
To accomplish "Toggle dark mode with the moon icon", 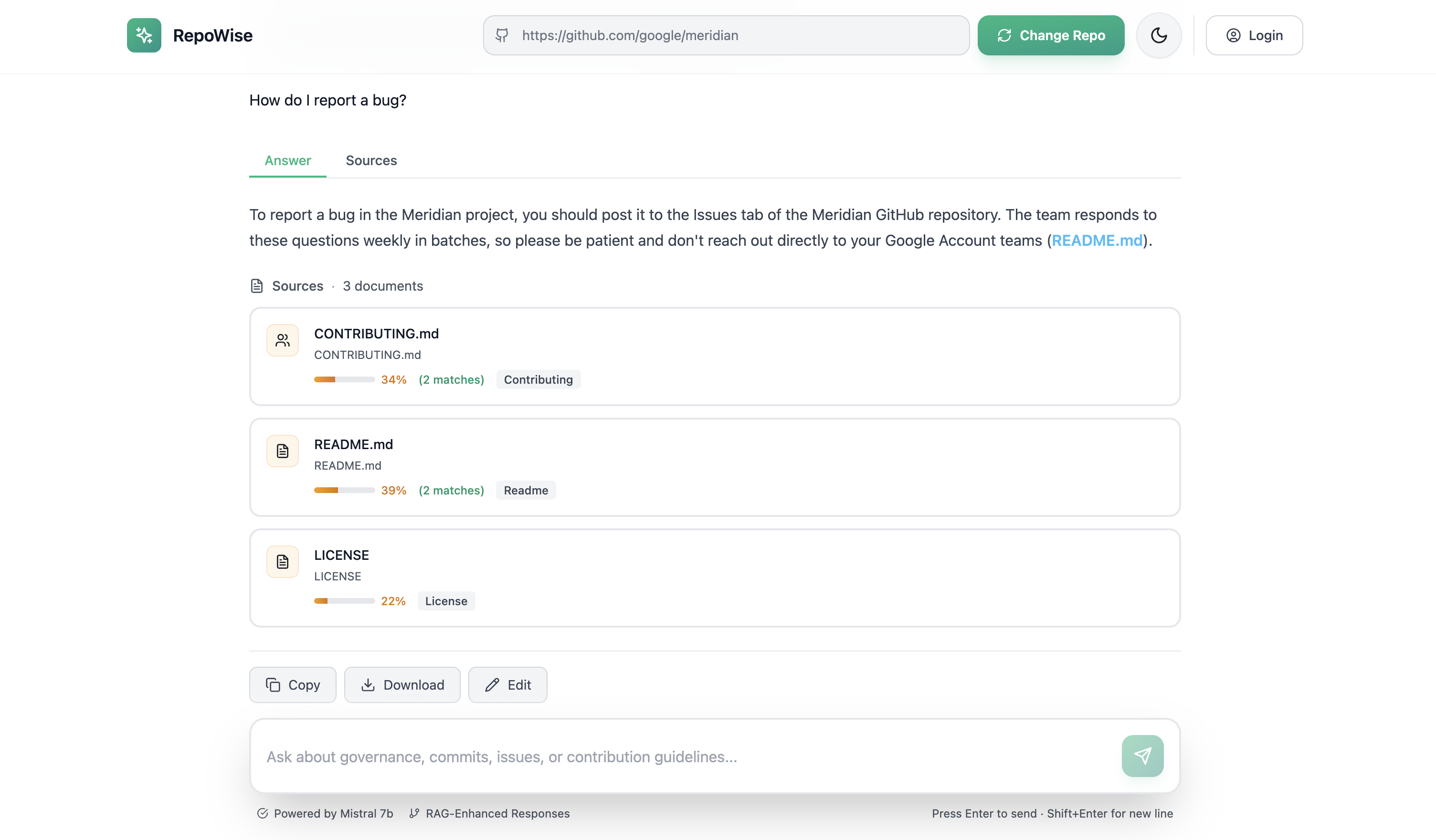I will click(x=1159, y=35).
